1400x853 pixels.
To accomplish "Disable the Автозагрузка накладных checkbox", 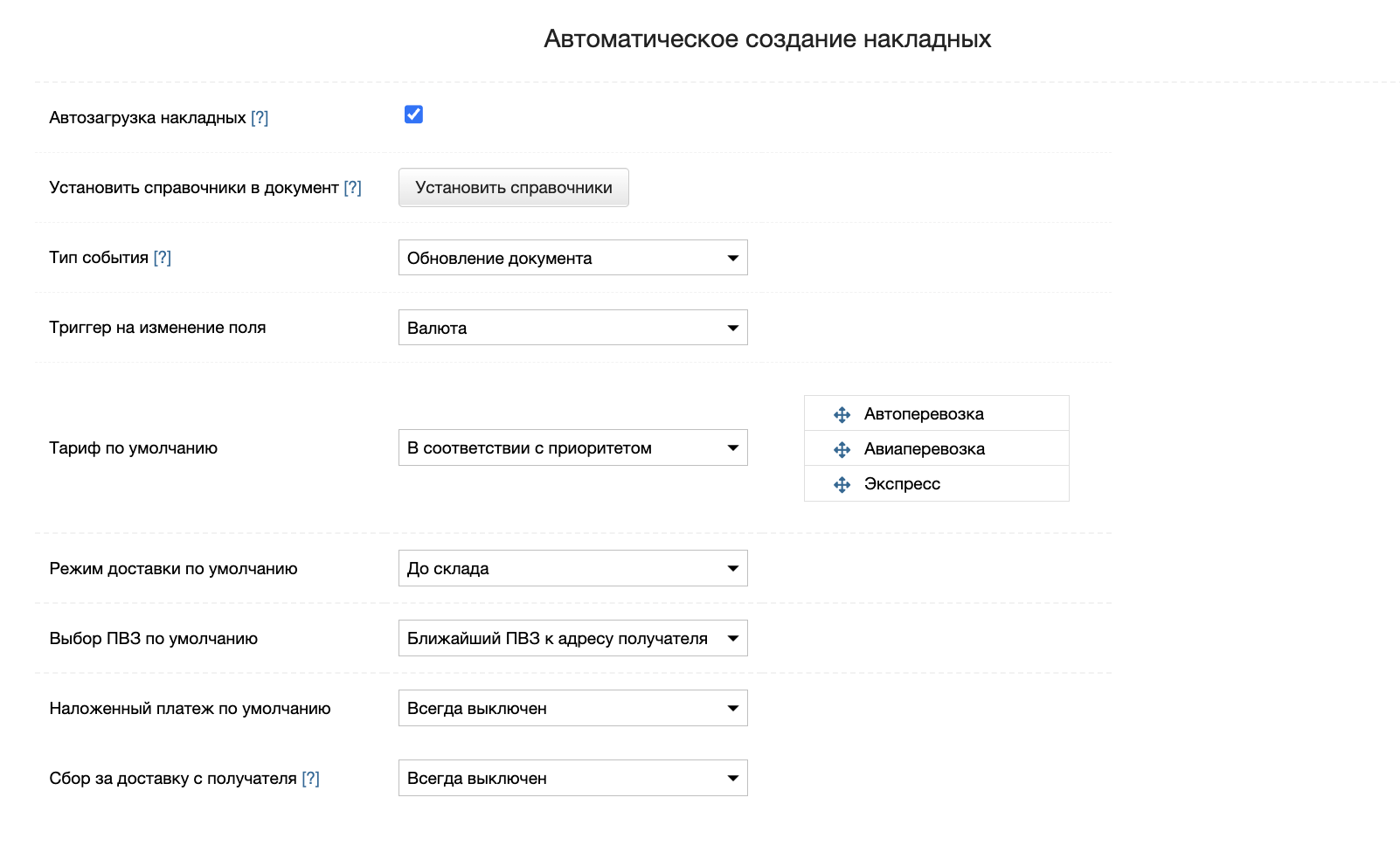I will tap(413, 114).
